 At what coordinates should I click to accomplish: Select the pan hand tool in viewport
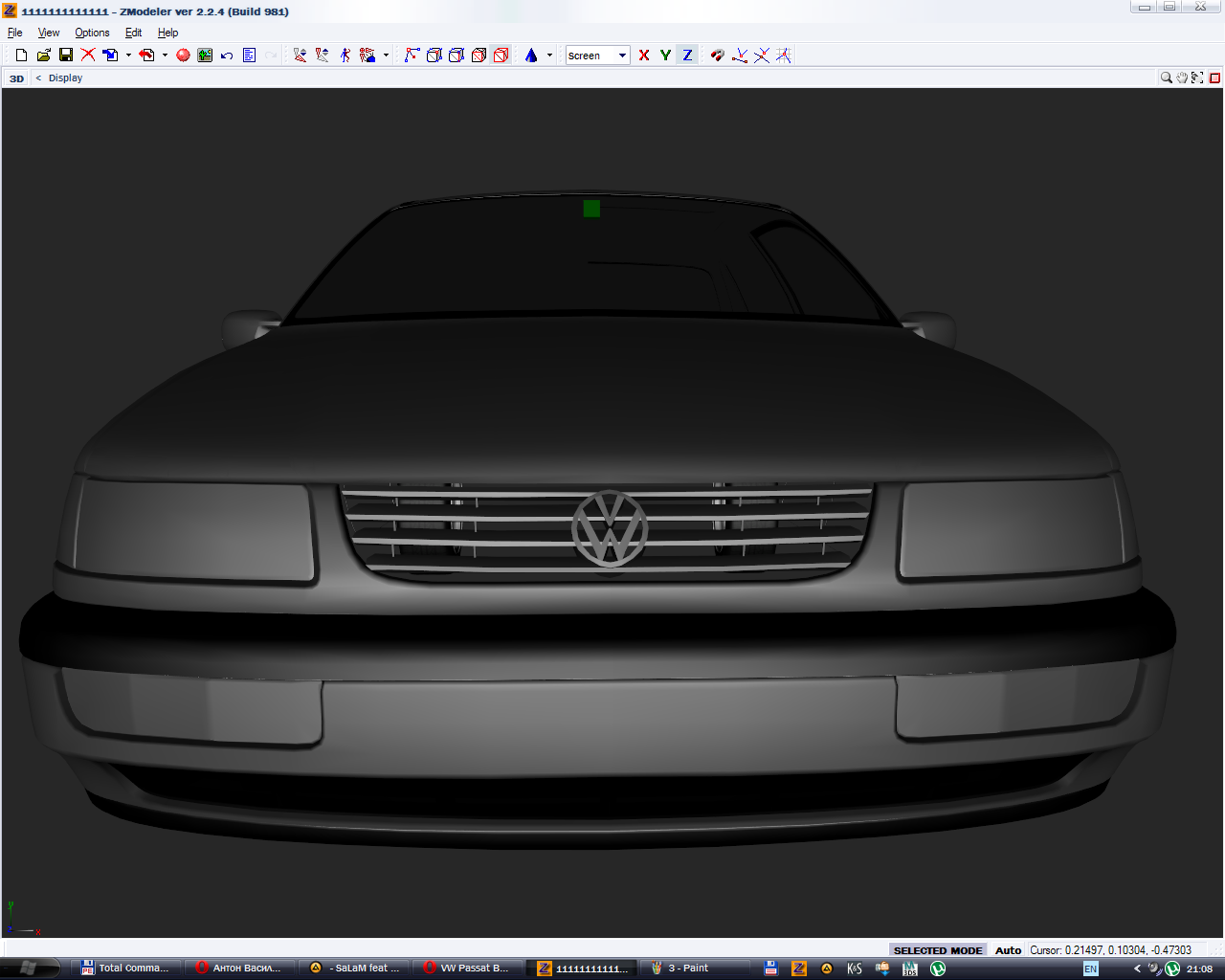pyautogui.click(x=1182, y=78)
